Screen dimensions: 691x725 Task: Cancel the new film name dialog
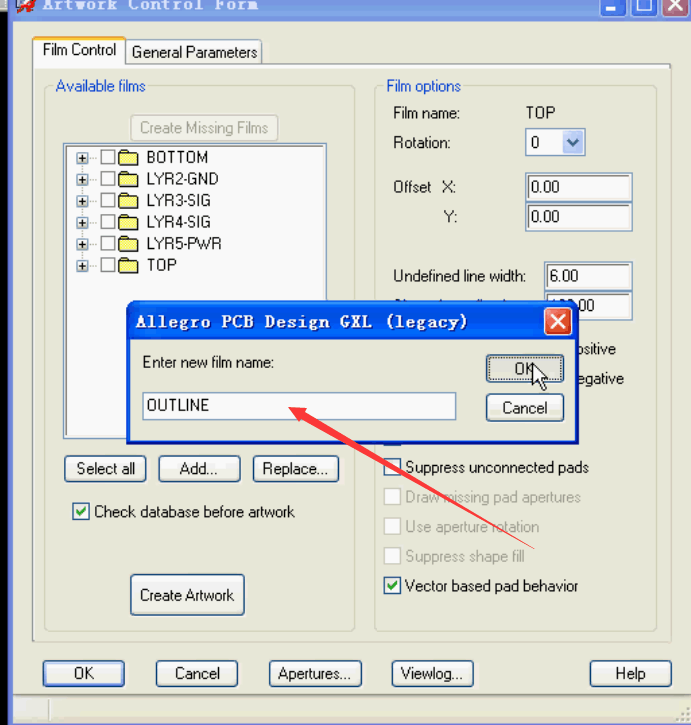[x=525, y=408]
